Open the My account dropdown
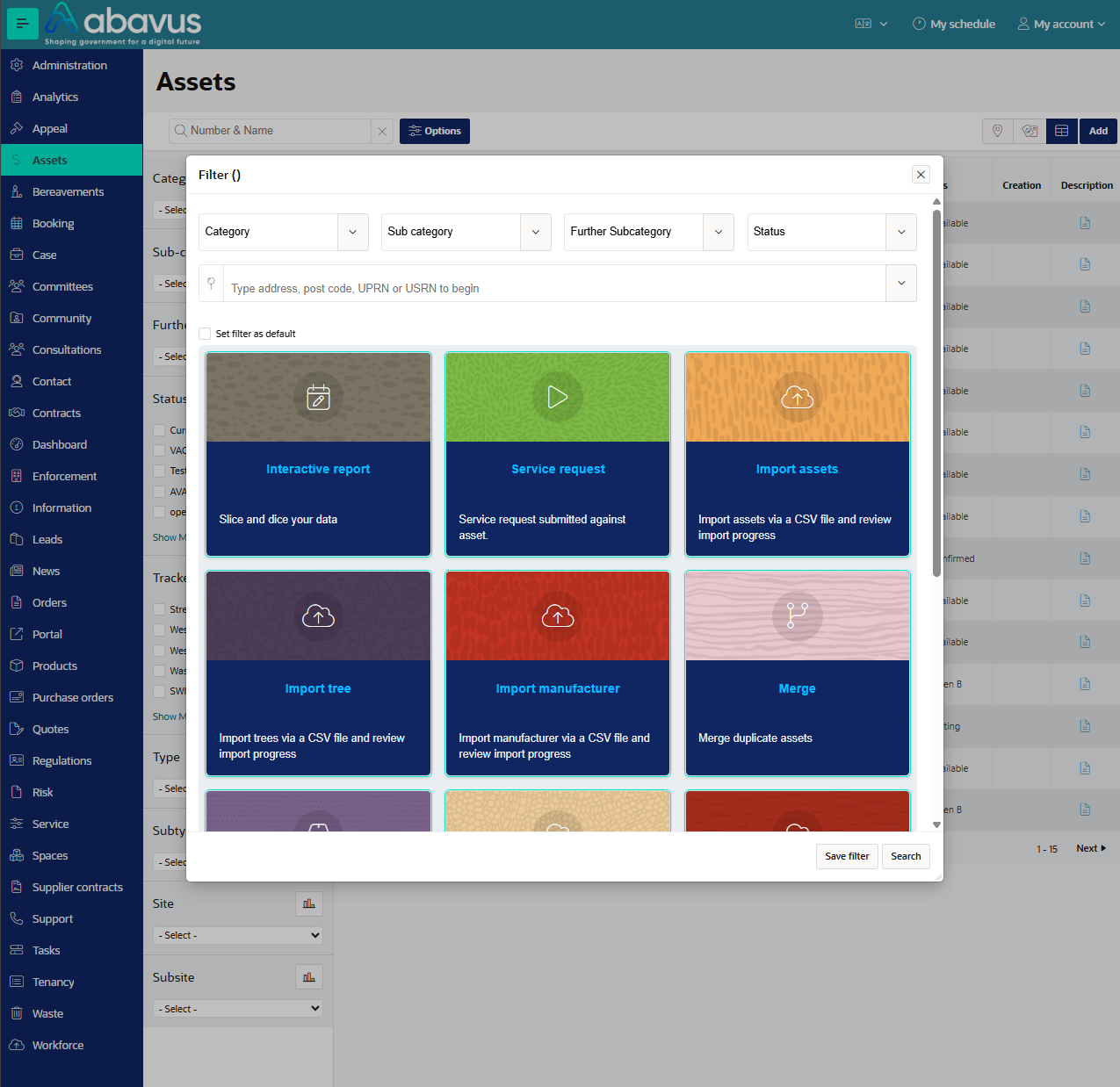Screen dimensions: 1120x1087 (x=1061, y=24)
